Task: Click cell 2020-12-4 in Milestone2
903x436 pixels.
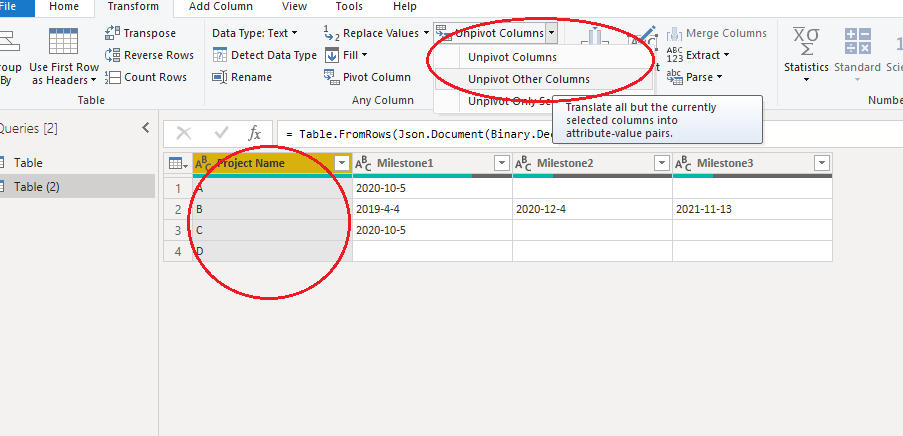Action: [x=592, y=209]
